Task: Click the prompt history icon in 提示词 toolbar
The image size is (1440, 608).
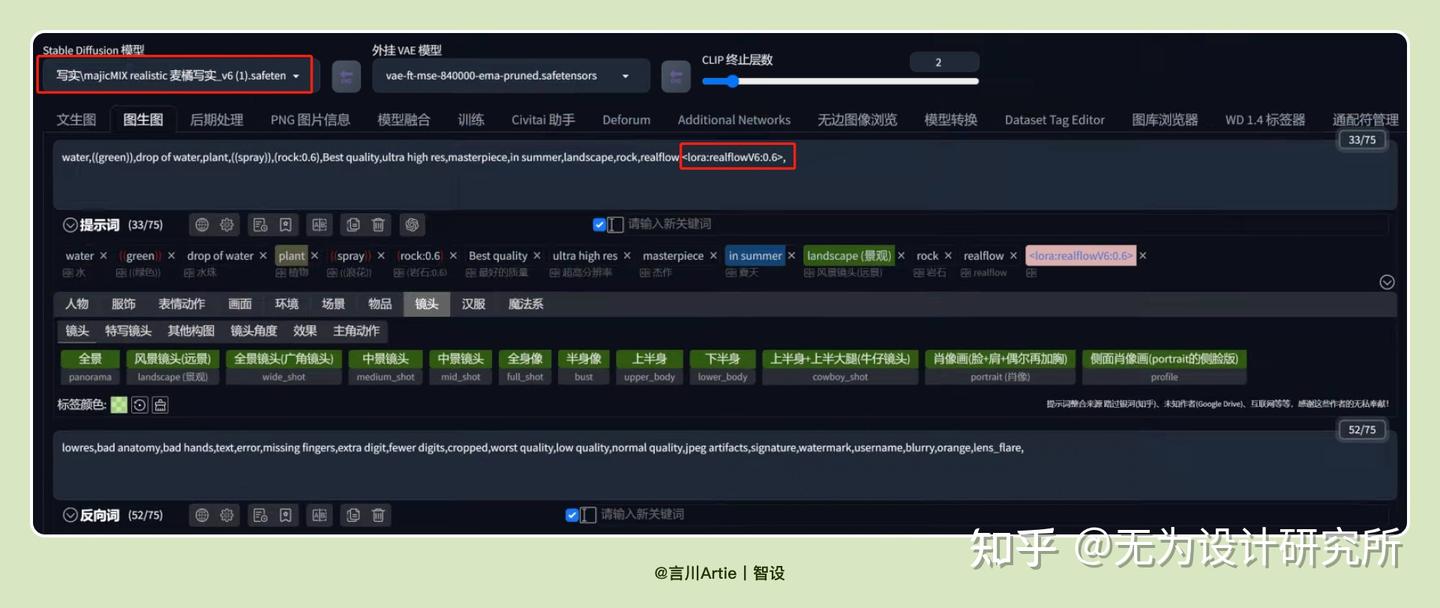Action: coord(260,225)
